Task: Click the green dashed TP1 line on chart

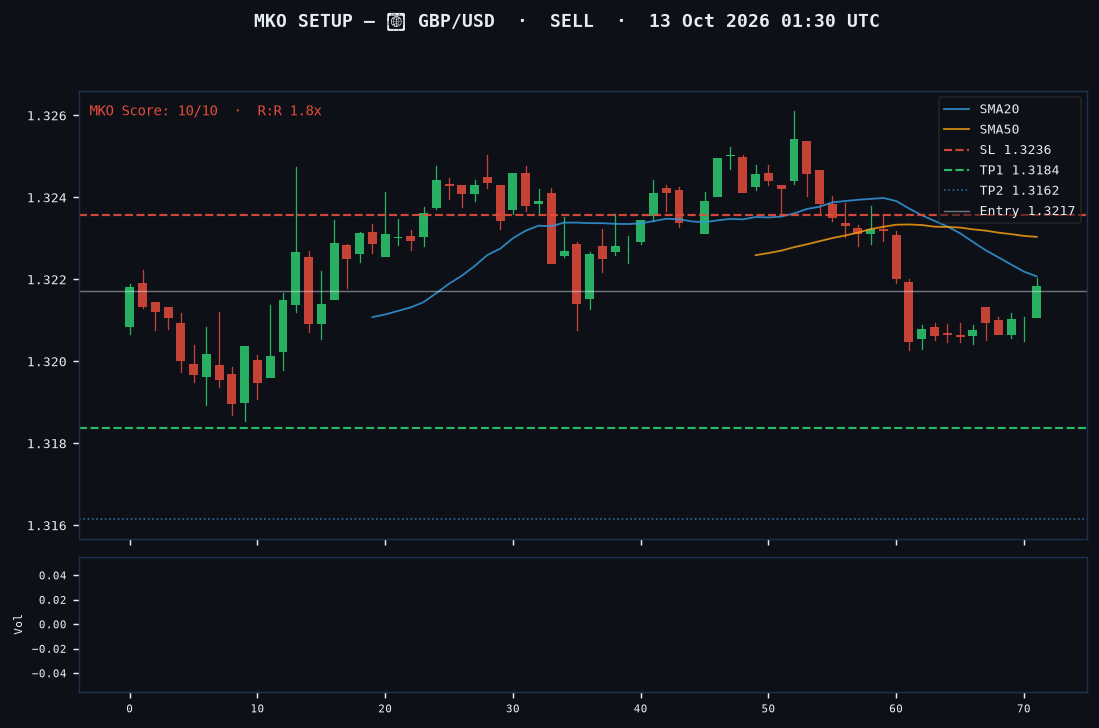Action: coord(583,427)
